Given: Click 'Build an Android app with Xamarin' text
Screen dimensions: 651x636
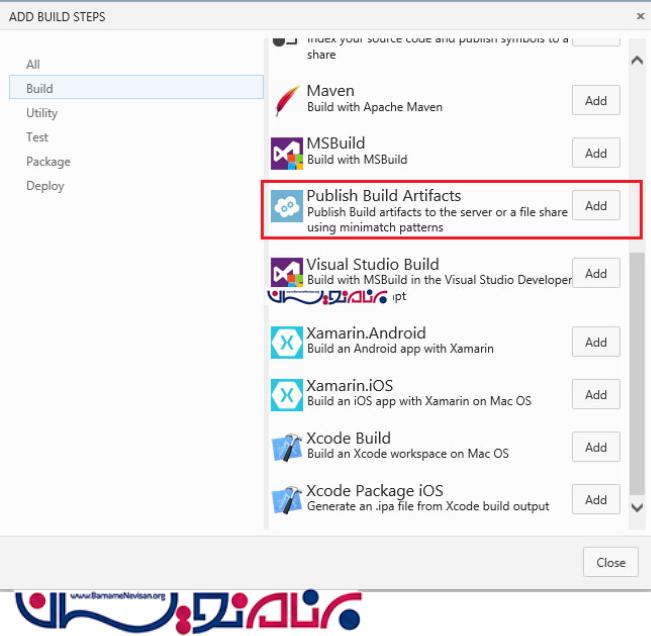Looking at the screenshot, I should 400,349.
